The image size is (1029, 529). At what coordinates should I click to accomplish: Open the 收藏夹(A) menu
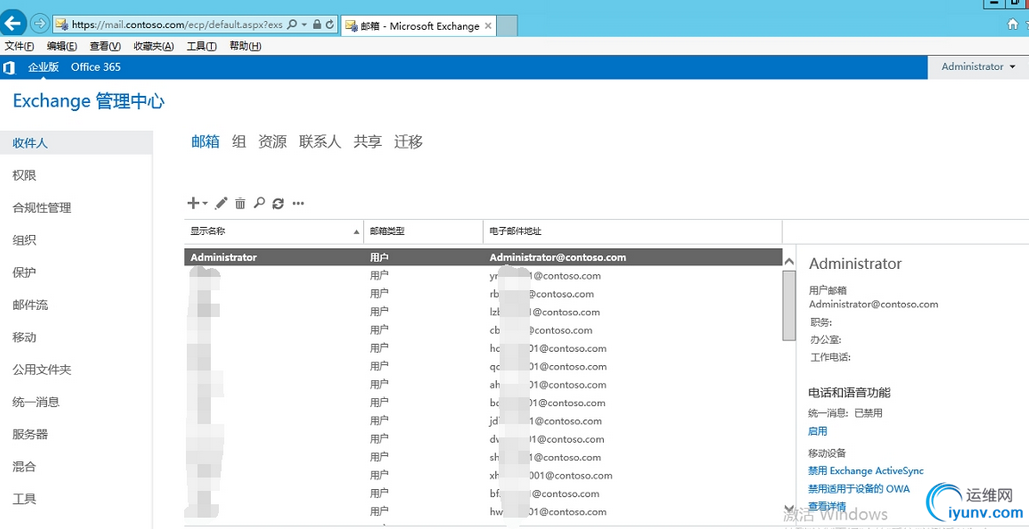(154, 46)
